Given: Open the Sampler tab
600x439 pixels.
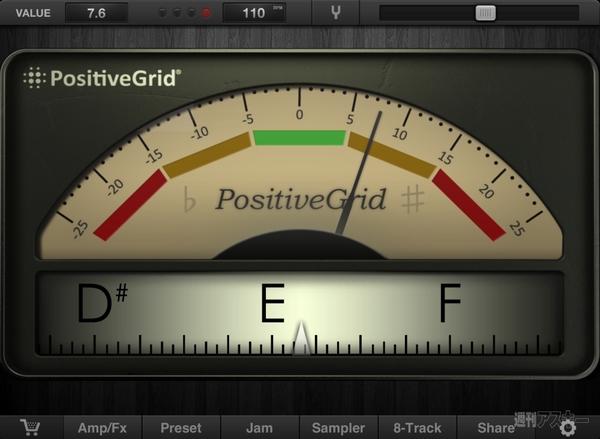Looking at the screenshot, I should 338,428.
